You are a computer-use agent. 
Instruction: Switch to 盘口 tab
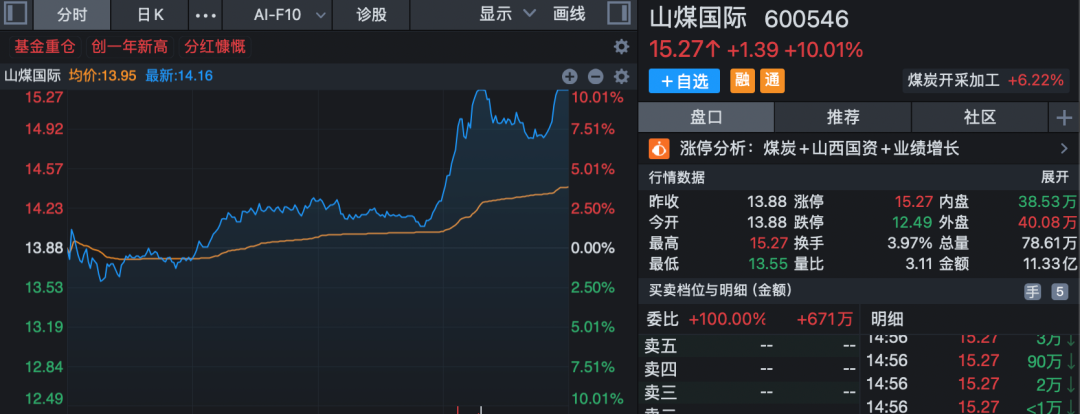(x=707, y=117)
